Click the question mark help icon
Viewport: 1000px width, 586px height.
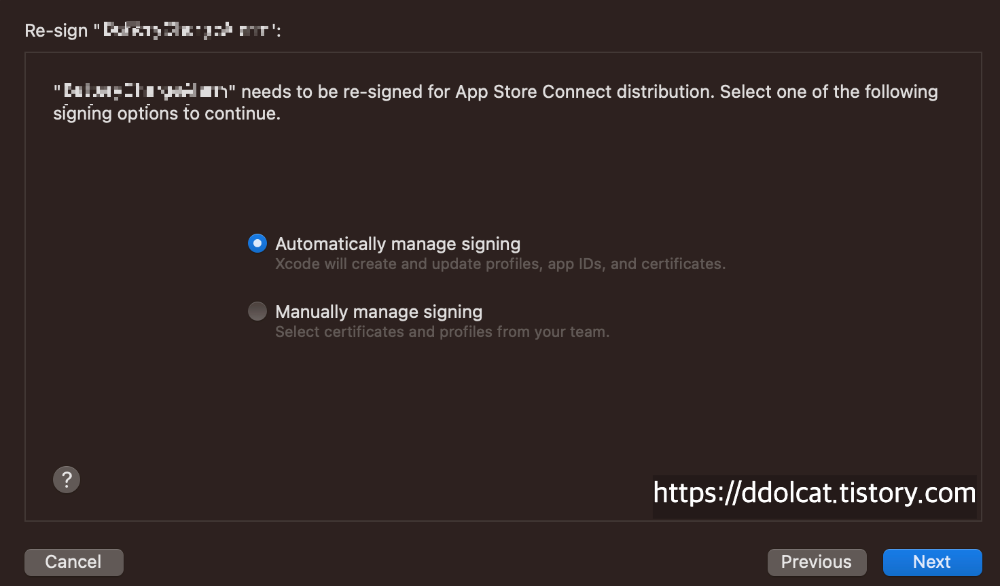point(66,479)
